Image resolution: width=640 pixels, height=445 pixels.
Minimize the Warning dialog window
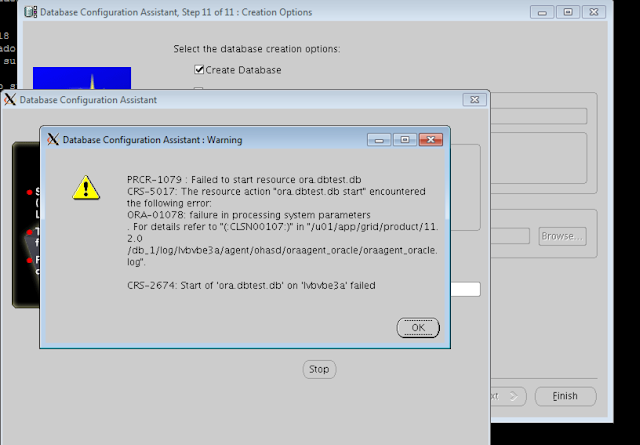tap(379, 140)
